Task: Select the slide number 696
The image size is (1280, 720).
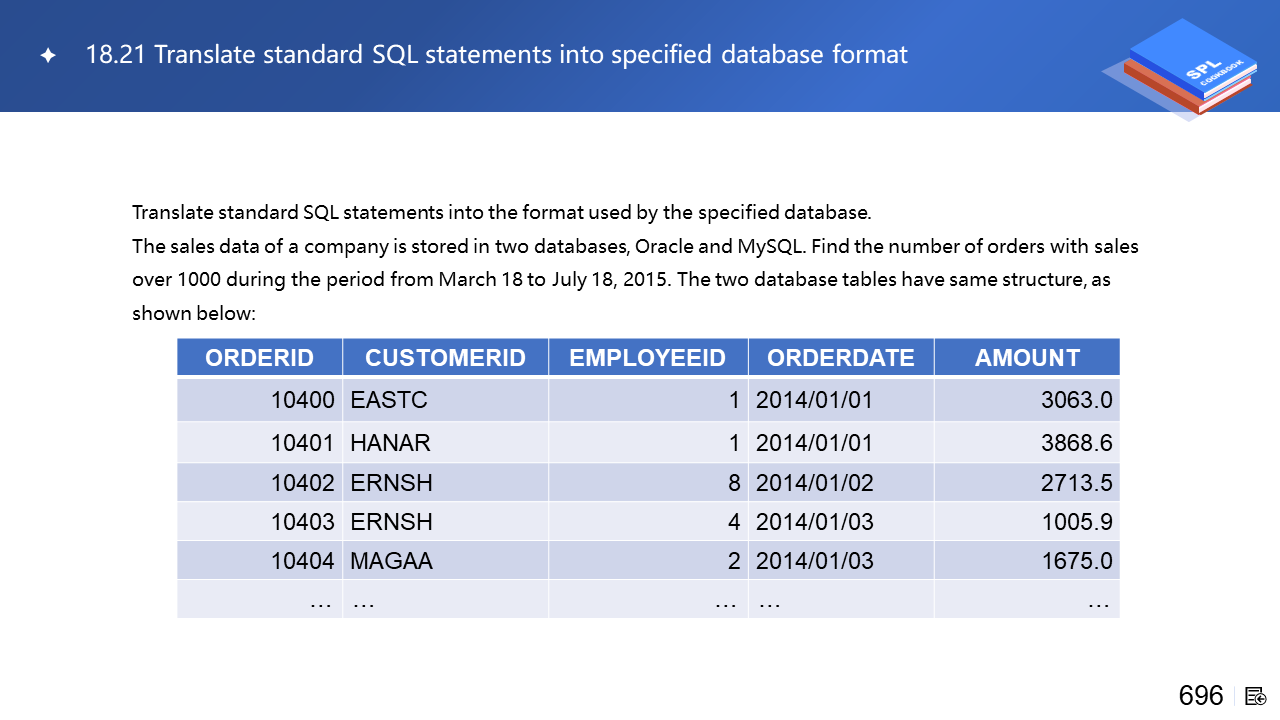Action: [x=1201, y=696]
